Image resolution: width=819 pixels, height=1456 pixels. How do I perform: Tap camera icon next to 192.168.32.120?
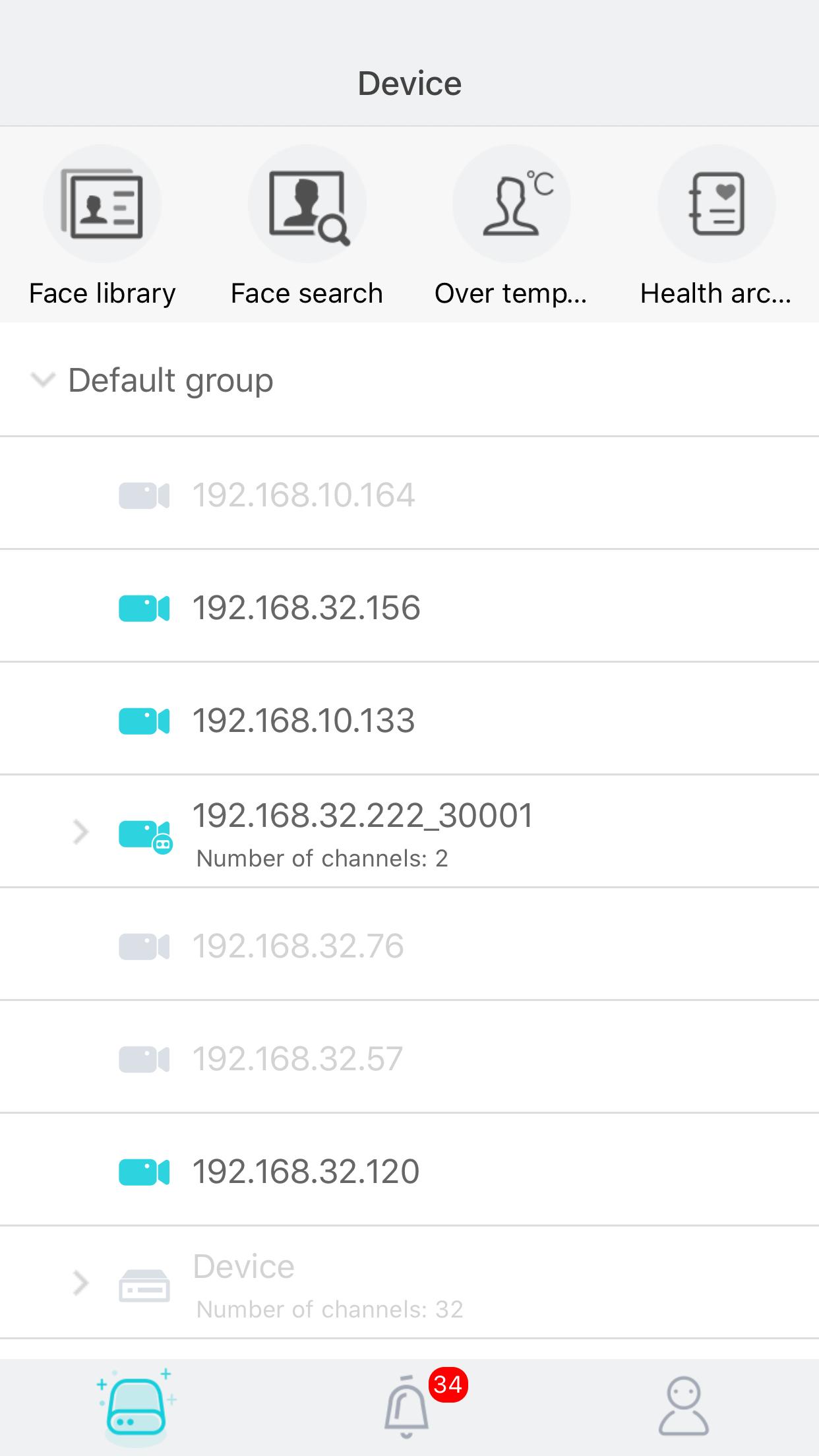144,1172
